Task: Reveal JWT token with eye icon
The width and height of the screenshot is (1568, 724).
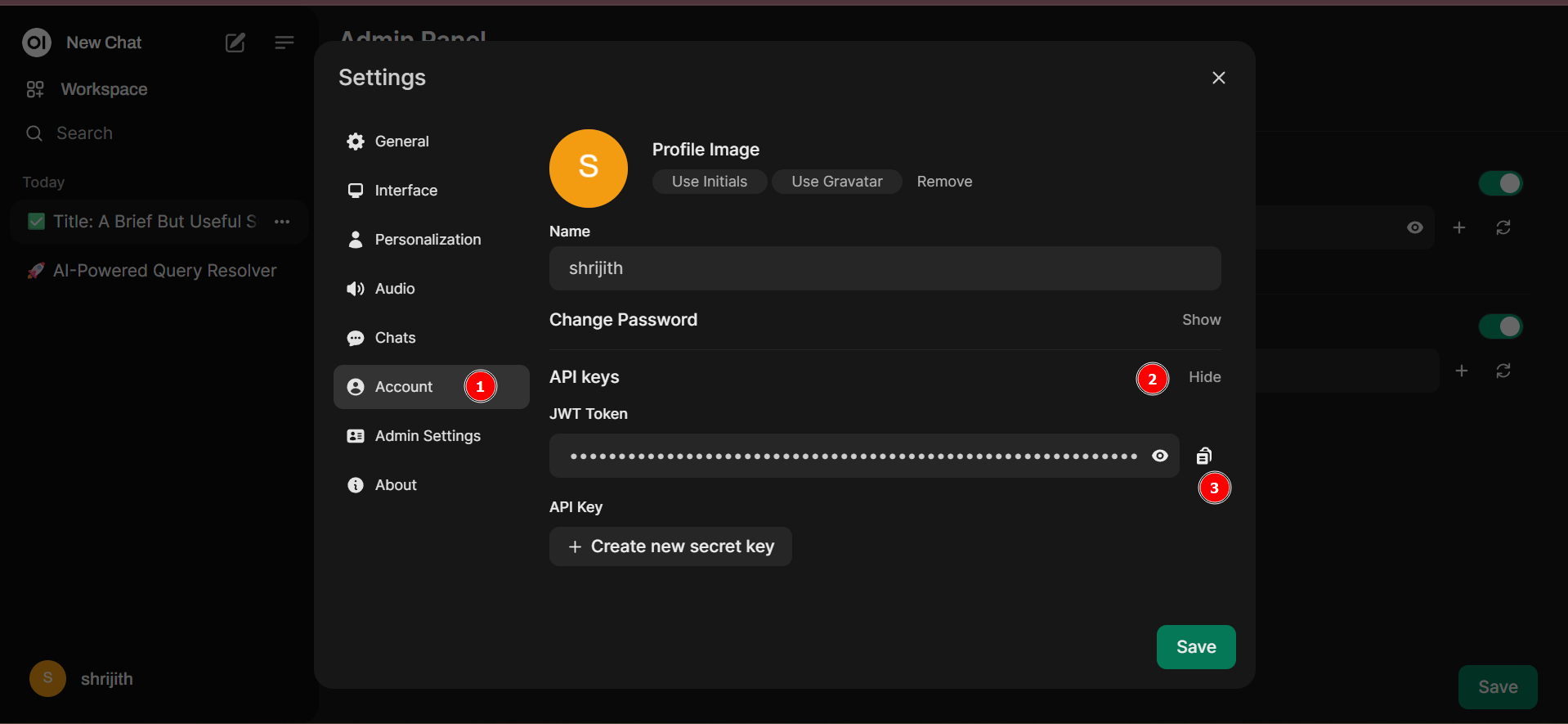Action: coord(1159,456)
